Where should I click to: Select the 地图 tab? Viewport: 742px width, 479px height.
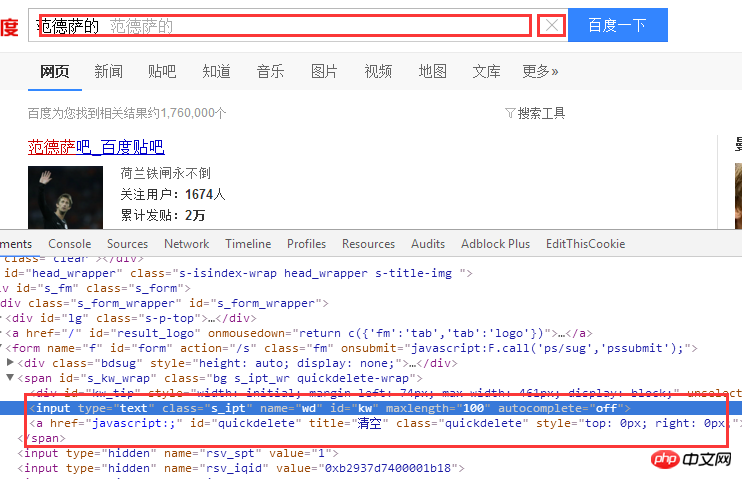433,71
